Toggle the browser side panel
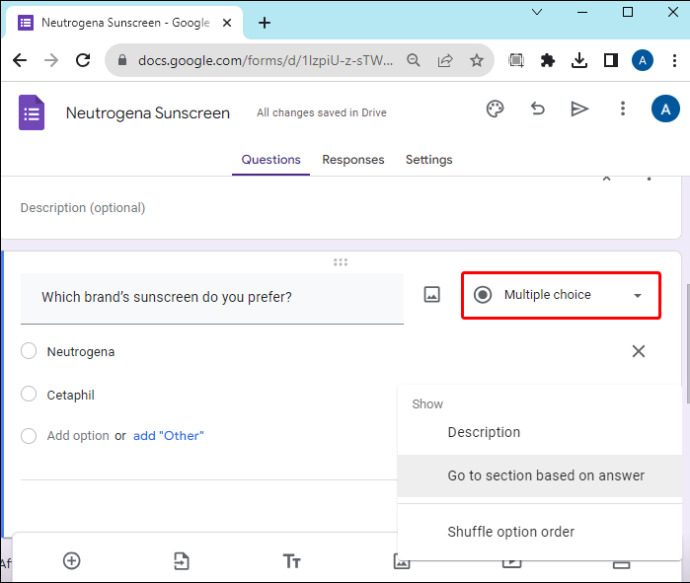The image size is (690, 583). point(611,60)
